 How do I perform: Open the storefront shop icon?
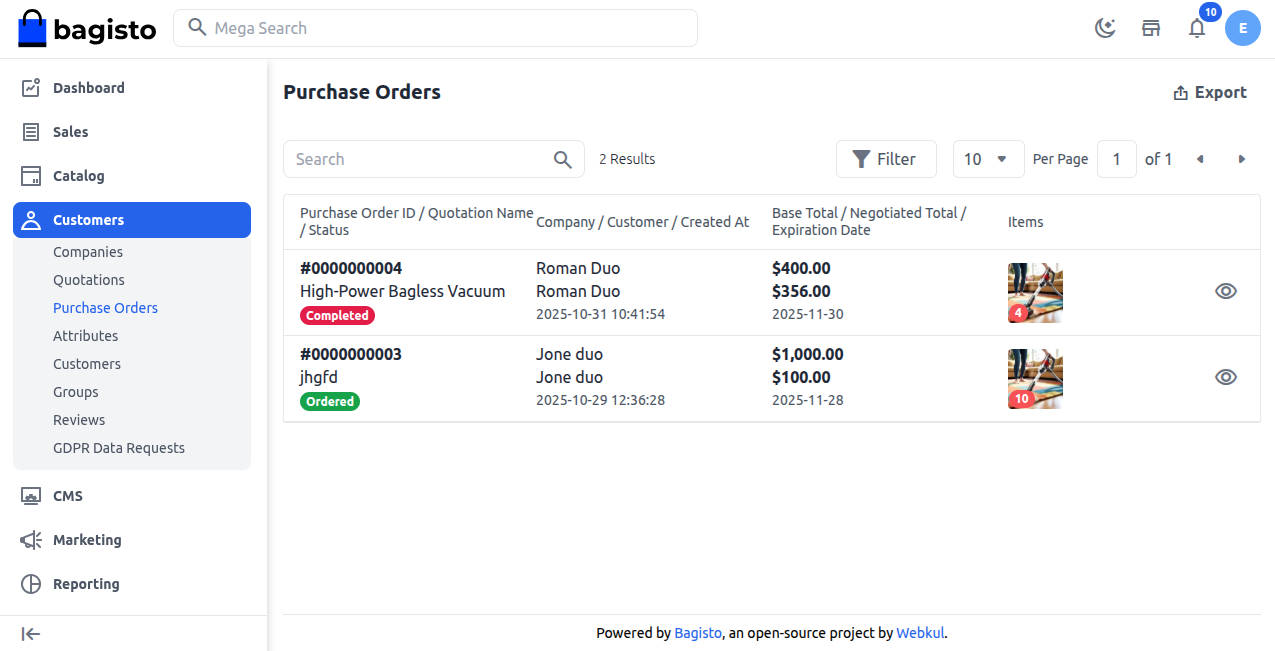coord(1151,28)
